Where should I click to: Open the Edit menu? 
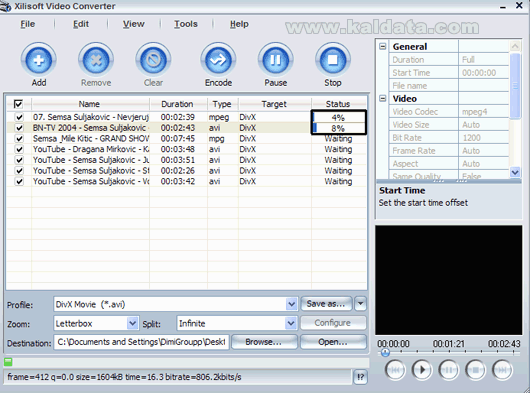coord(81,24)
